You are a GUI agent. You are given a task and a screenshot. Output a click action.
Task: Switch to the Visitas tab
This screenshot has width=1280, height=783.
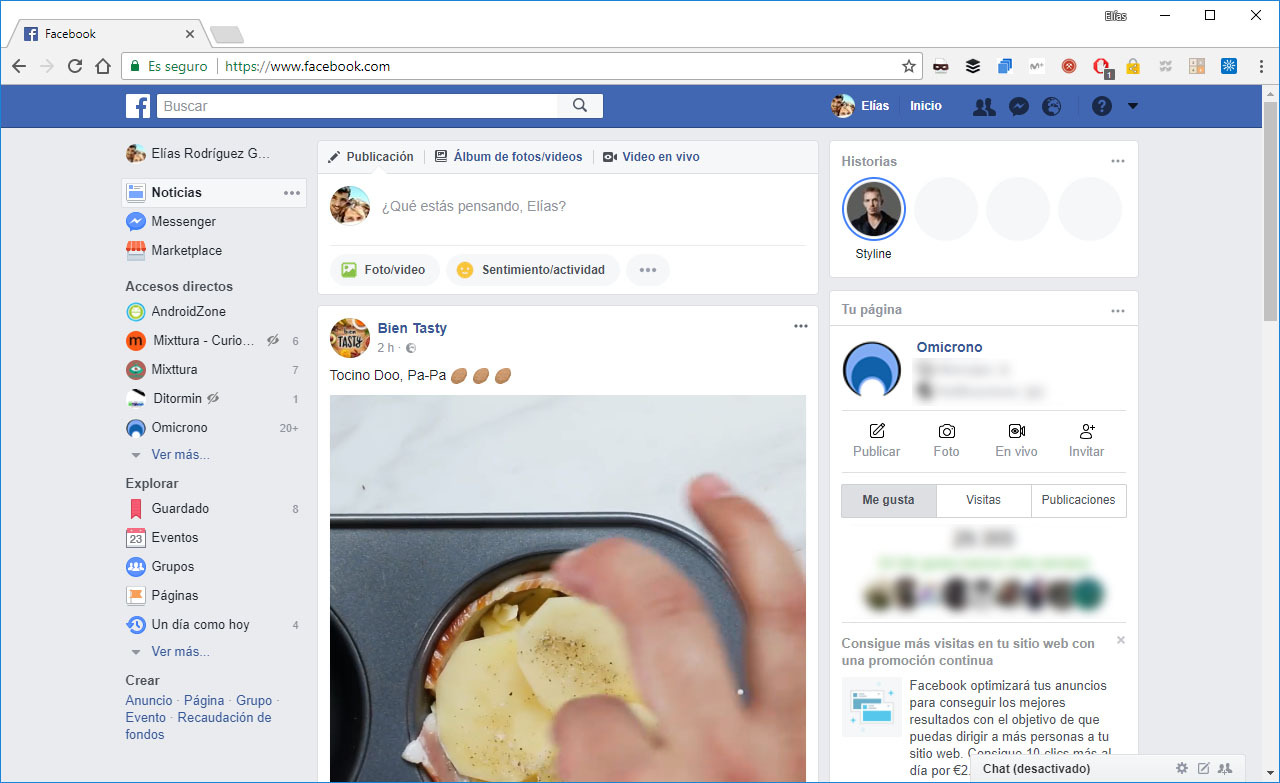(x=983, y=500)
